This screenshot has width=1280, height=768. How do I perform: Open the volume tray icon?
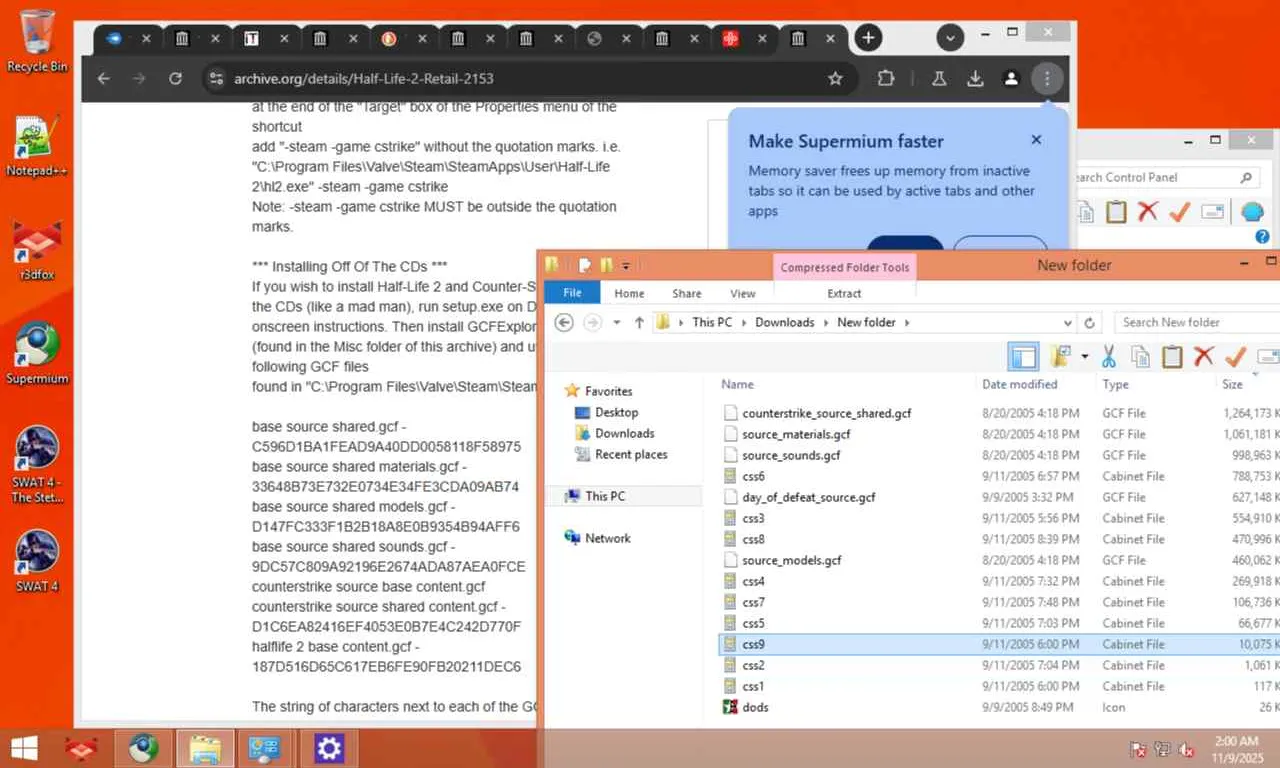pyautogui.click(x=1187, y=749)
